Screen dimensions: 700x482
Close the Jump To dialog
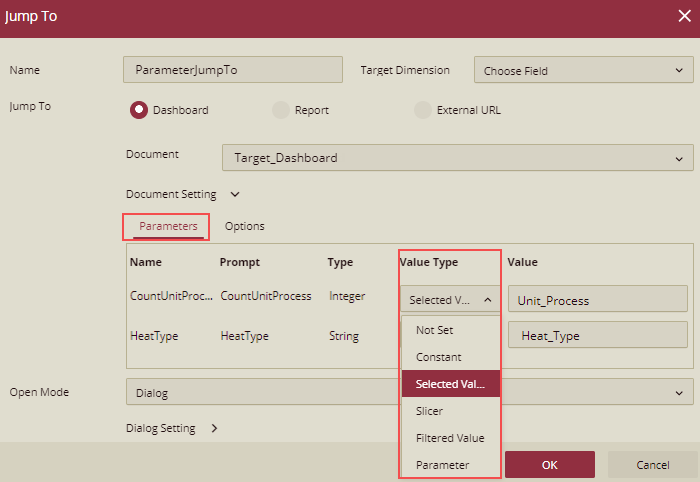pos(684,16)
